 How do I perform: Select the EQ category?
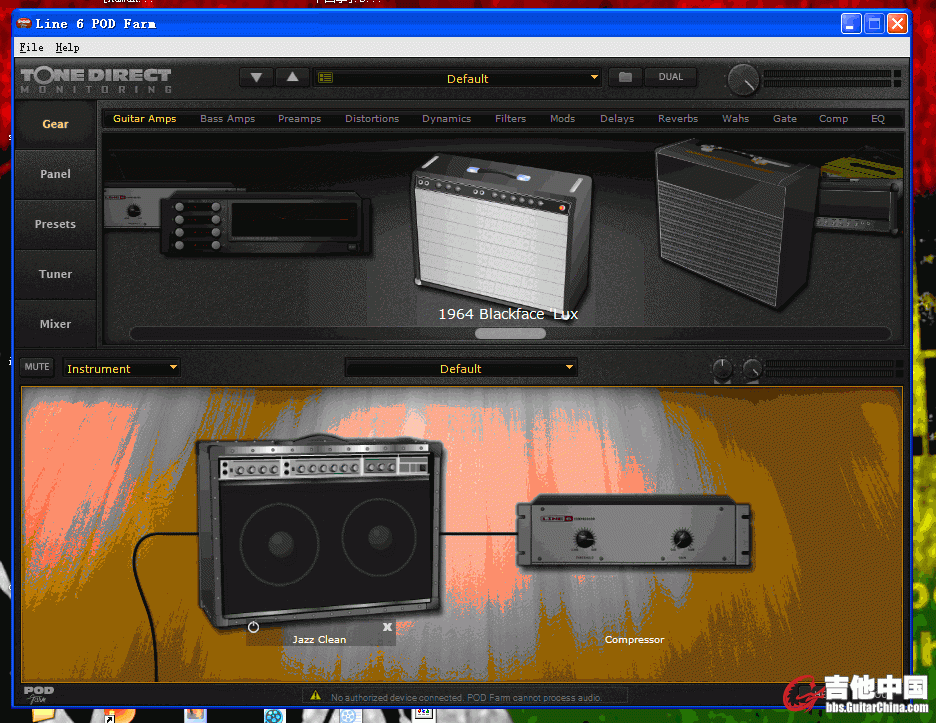click(x=878, y=118)
